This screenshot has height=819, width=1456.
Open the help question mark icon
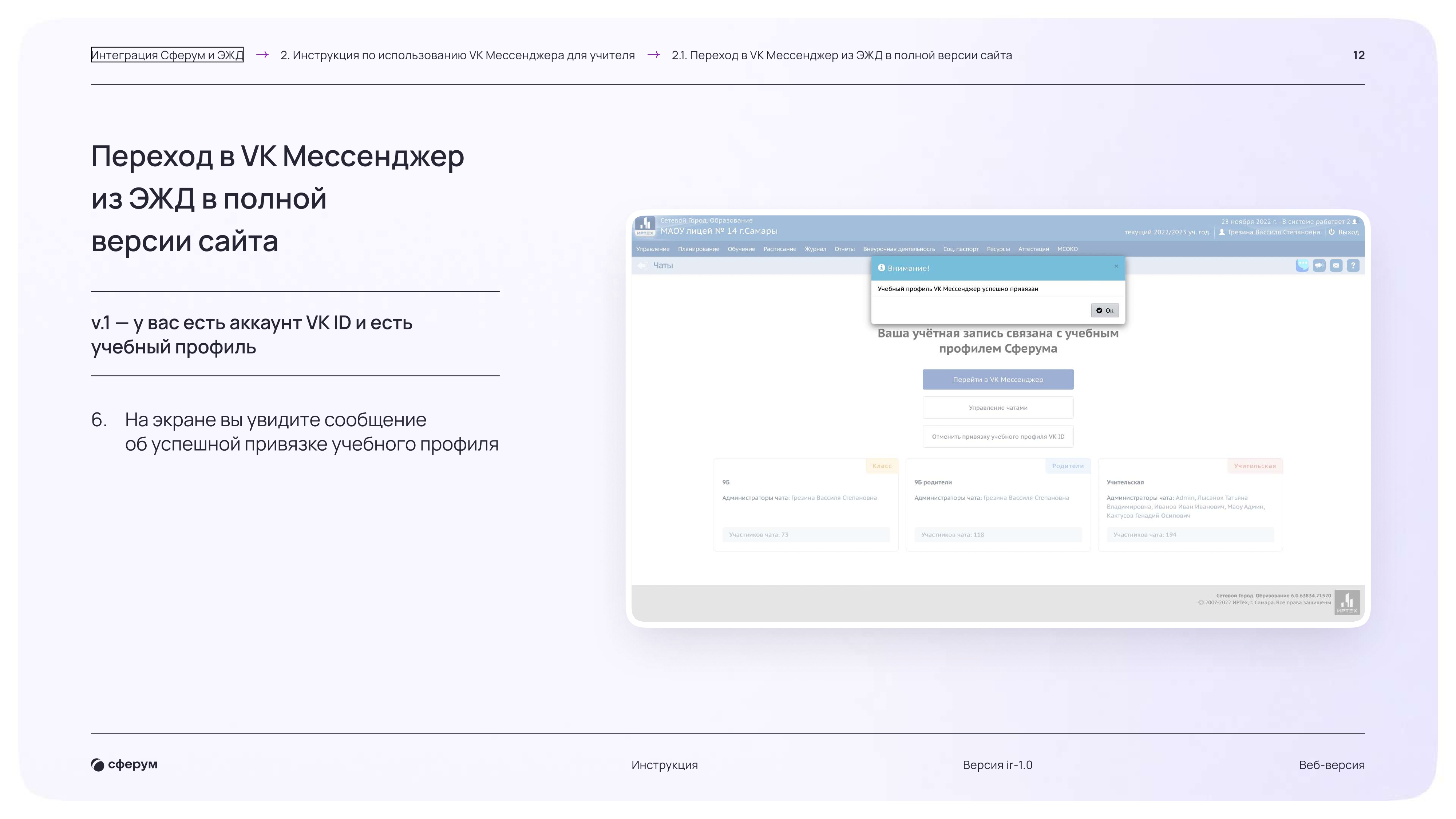pos(1353,266)
